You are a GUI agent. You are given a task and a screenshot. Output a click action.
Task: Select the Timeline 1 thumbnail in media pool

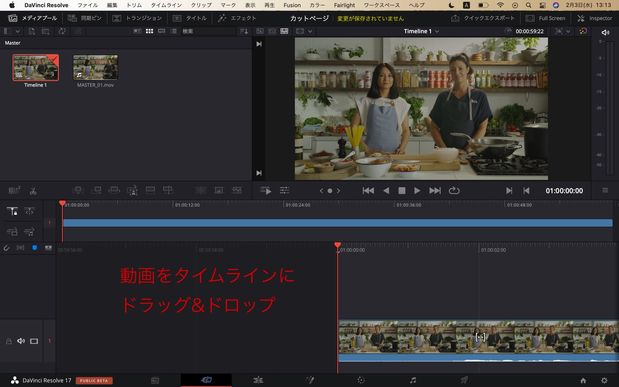[x=36, y=68]
